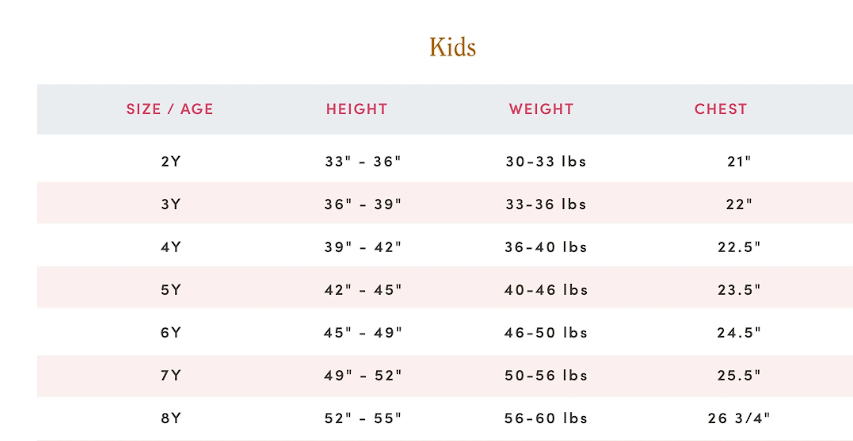The width and height of the screenshot is (853, 441).
Task: Click the 33" - 36" height value
Action: (363, 162)
